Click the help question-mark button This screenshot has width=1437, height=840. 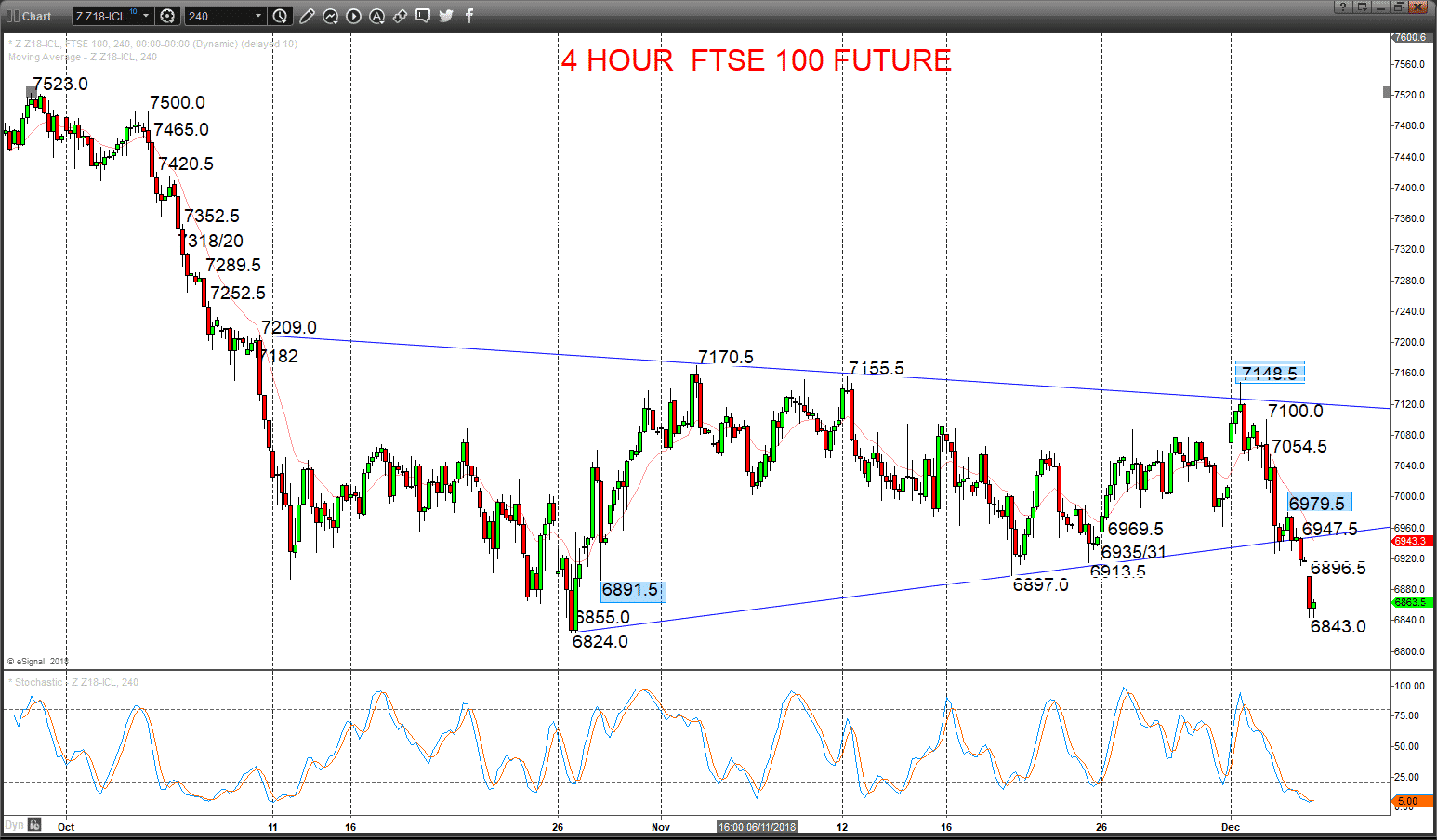[x=1342, y=7]
